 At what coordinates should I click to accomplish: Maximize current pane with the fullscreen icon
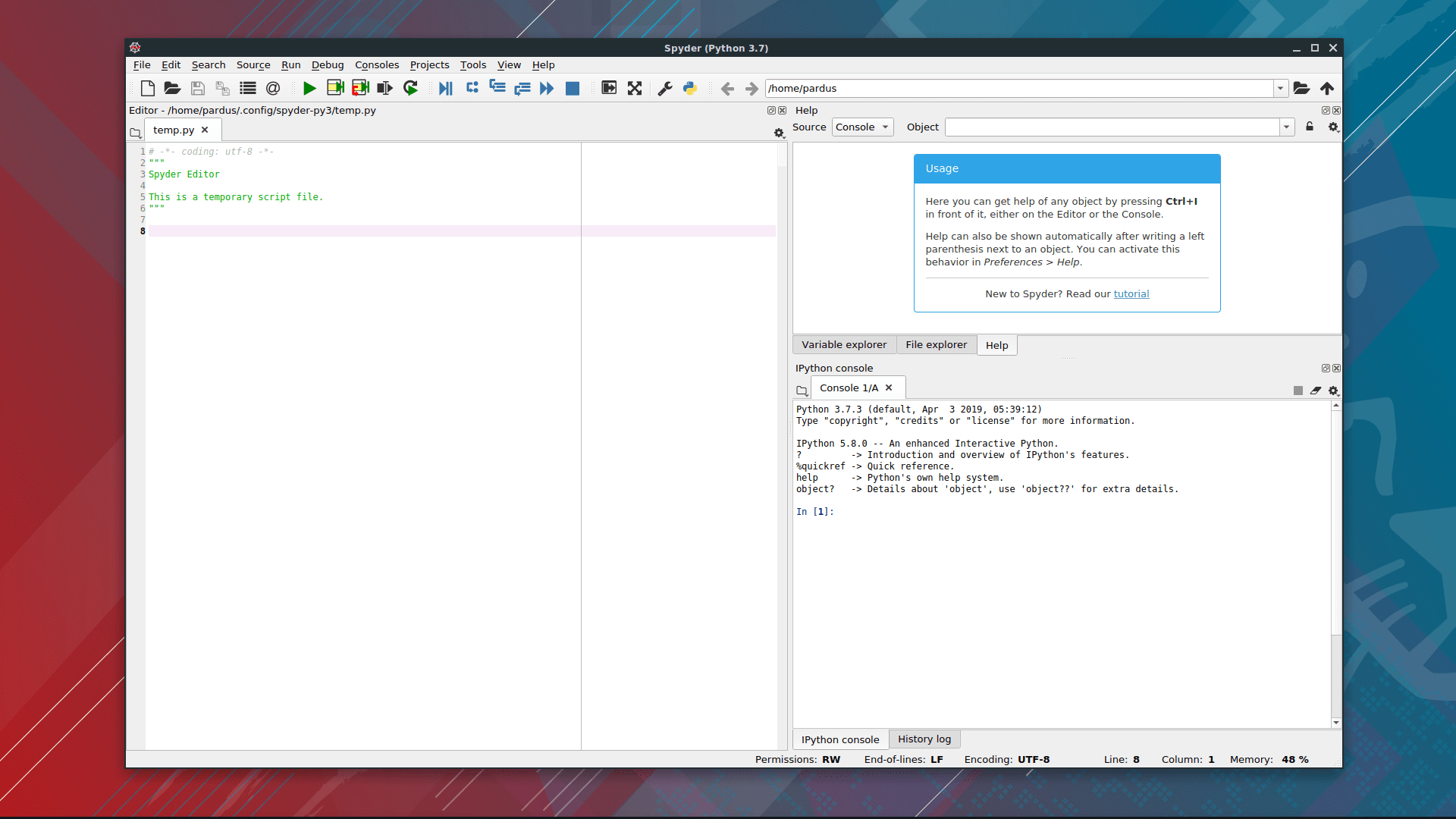[635, 89]
